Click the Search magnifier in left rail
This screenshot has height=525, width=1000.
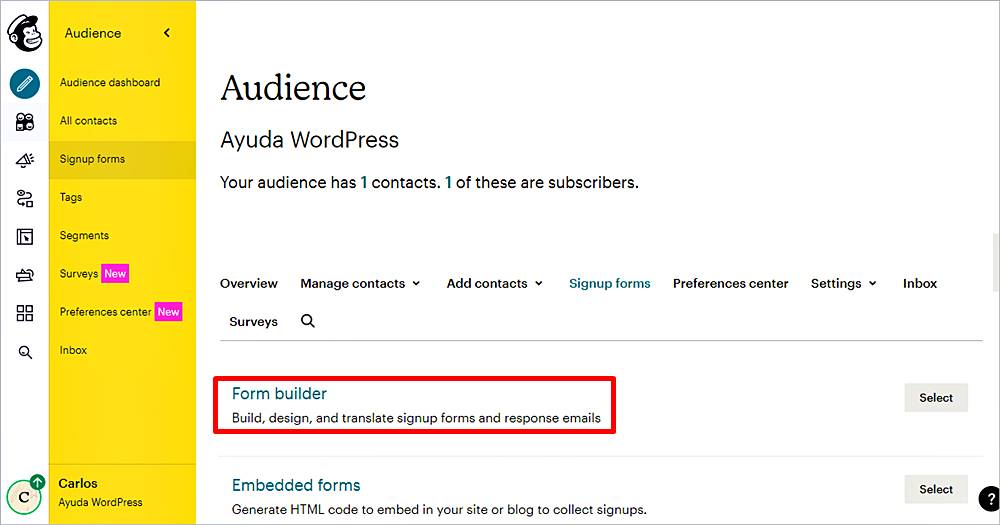25,352
